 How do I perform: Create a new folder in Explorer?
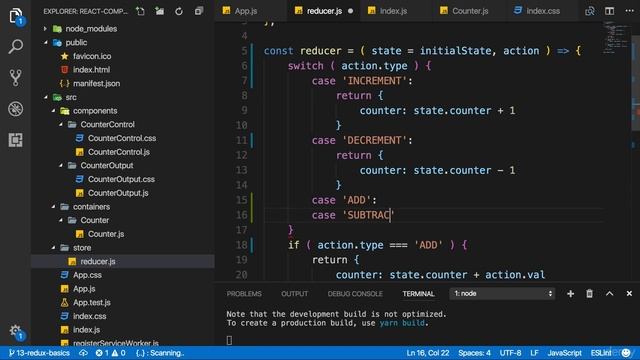(160, 11)
